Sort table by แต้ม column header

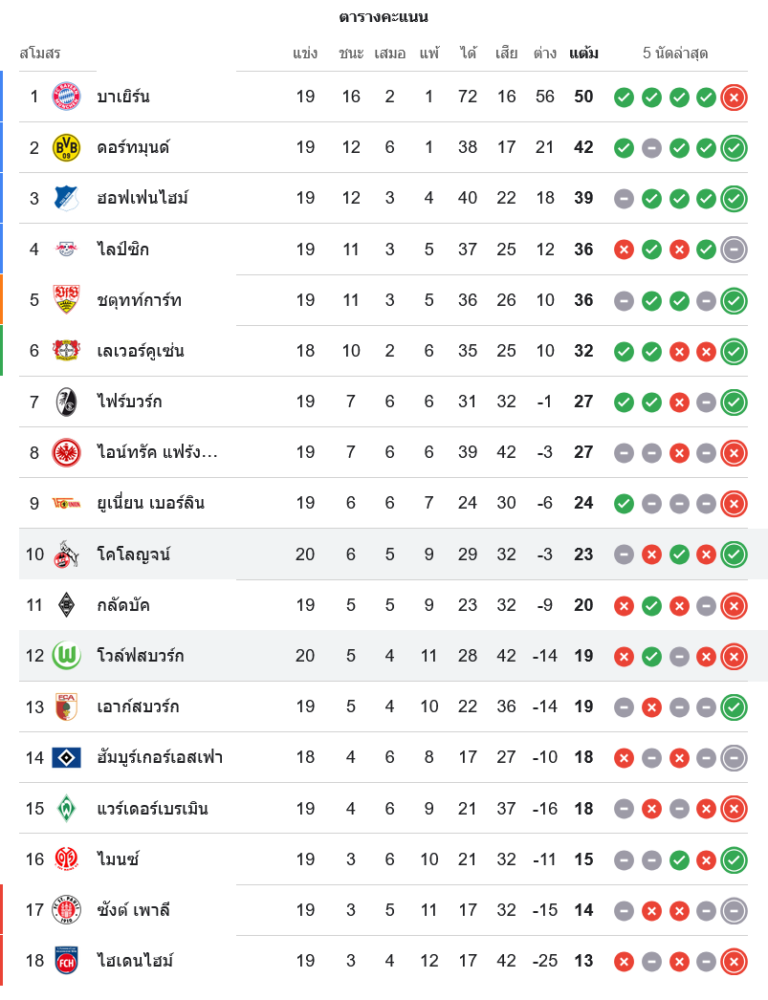pyautogui.click(x=584, y=54)
